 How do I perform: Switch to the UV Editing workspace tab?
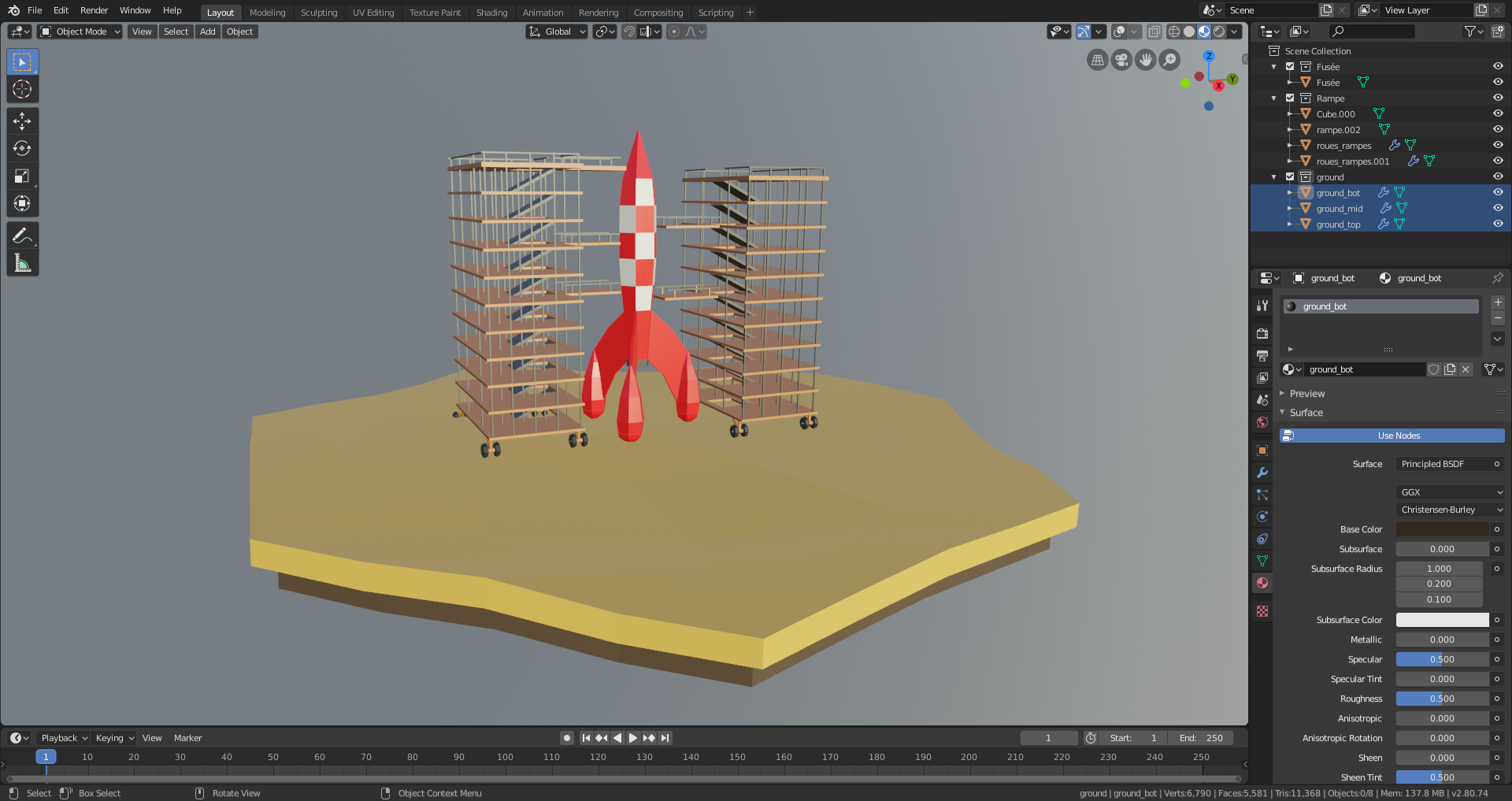pos(373,13)
